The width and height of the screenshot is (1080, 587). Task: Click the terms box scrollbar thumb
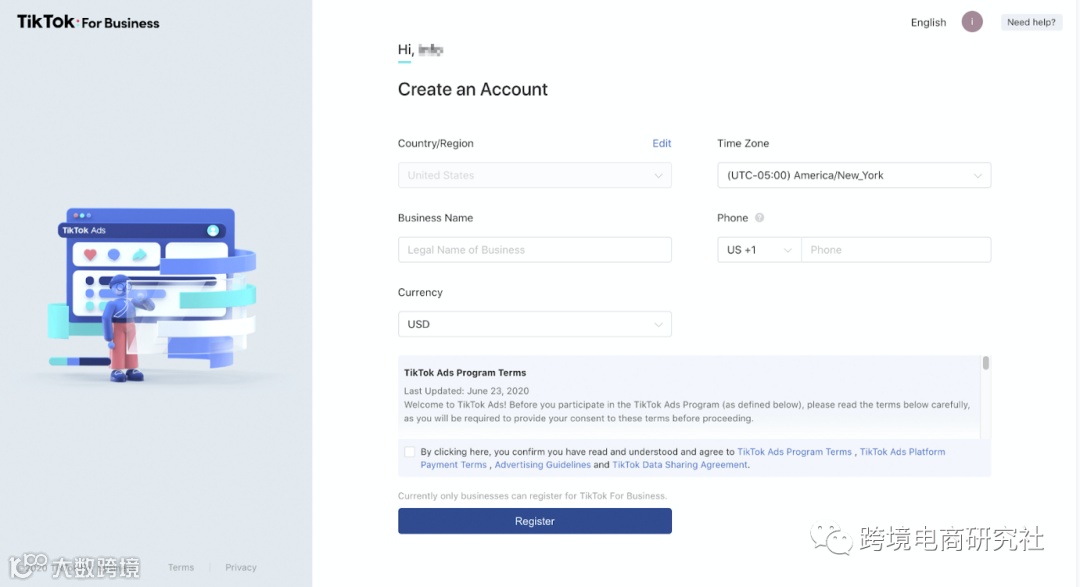(986, 364)
